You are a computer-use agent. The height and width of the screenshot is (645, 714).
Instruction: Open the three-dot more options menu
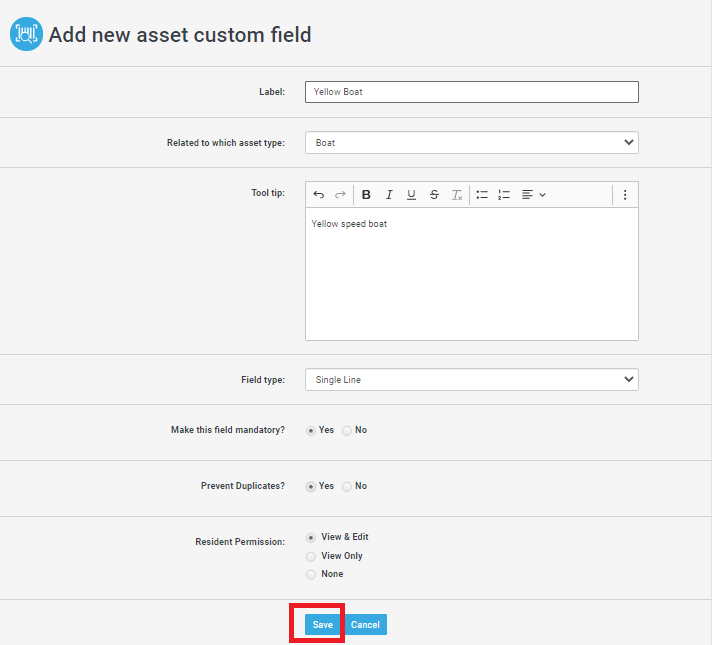625,195
